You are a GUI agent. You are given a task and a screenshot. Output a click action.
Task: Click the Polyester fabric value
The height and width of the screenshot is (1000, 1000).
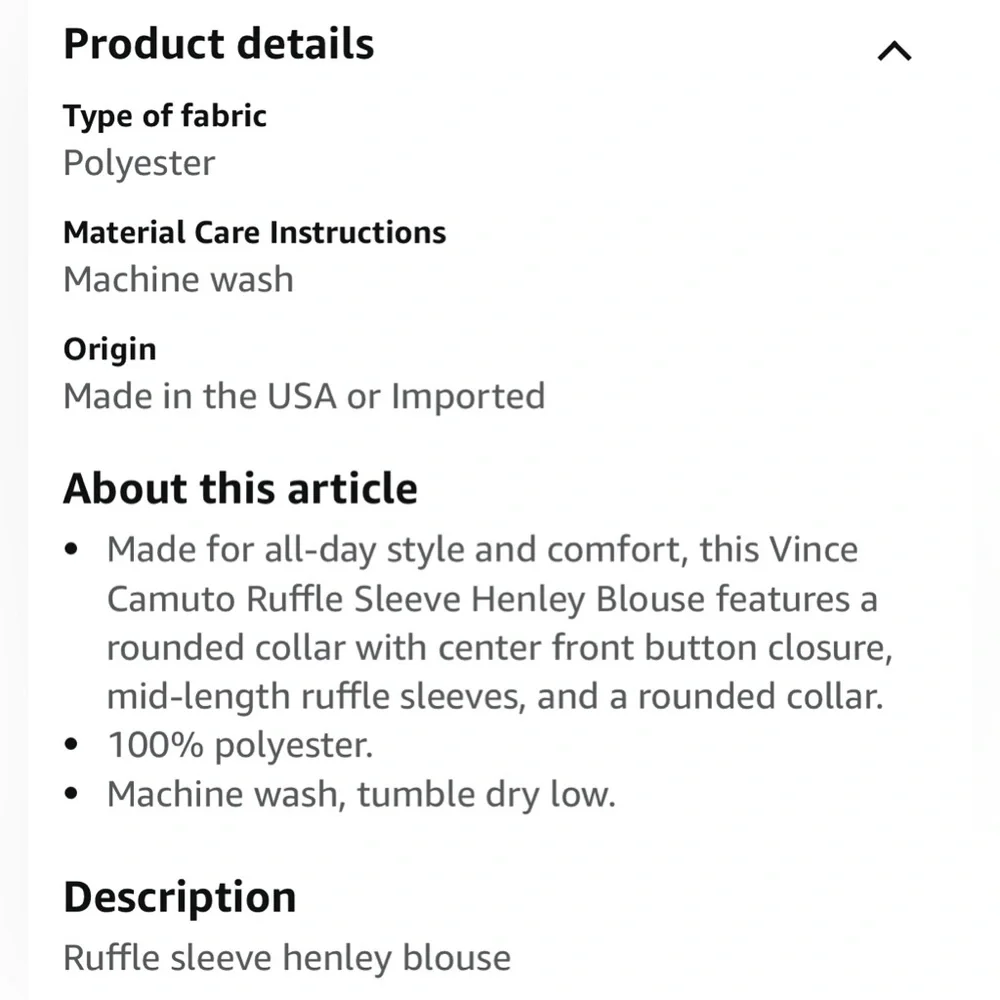pyautogui.click(x=139, y=163)
